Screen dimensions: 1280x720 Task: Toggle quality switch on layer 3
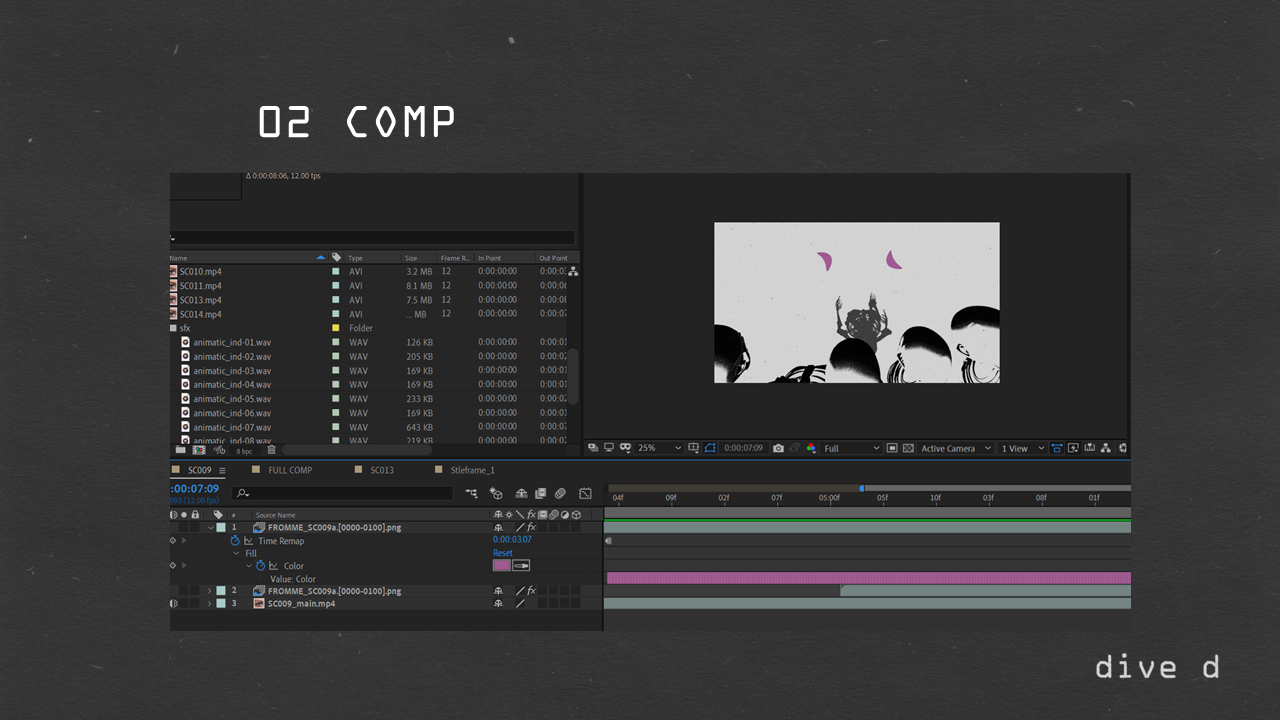520,603
